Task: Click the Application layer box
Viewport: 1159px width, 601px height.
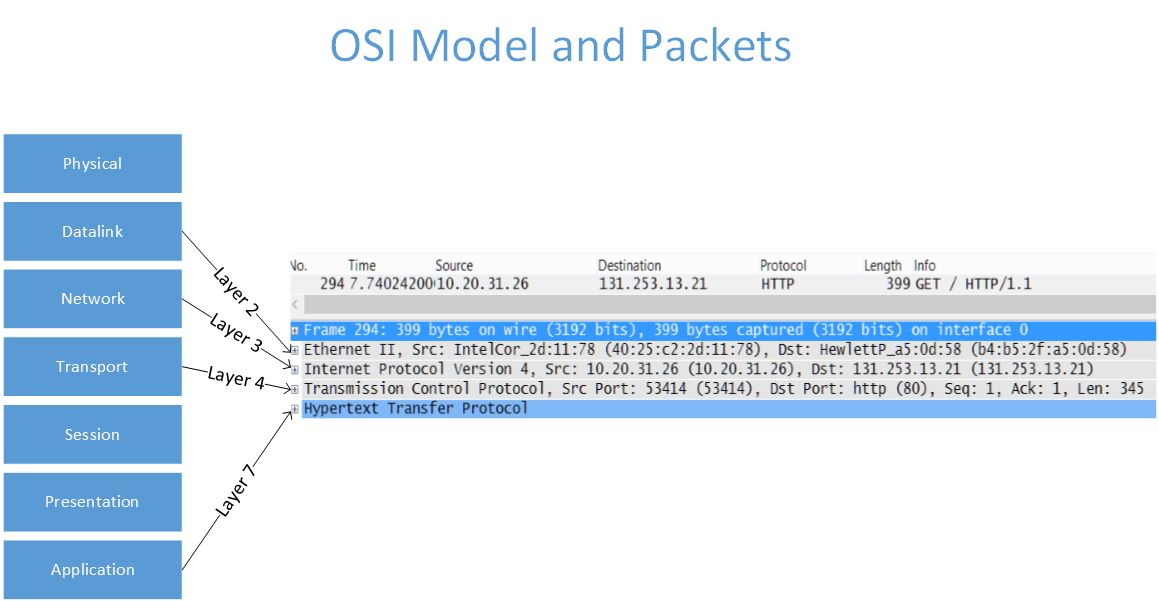Action: pos(92,569)
